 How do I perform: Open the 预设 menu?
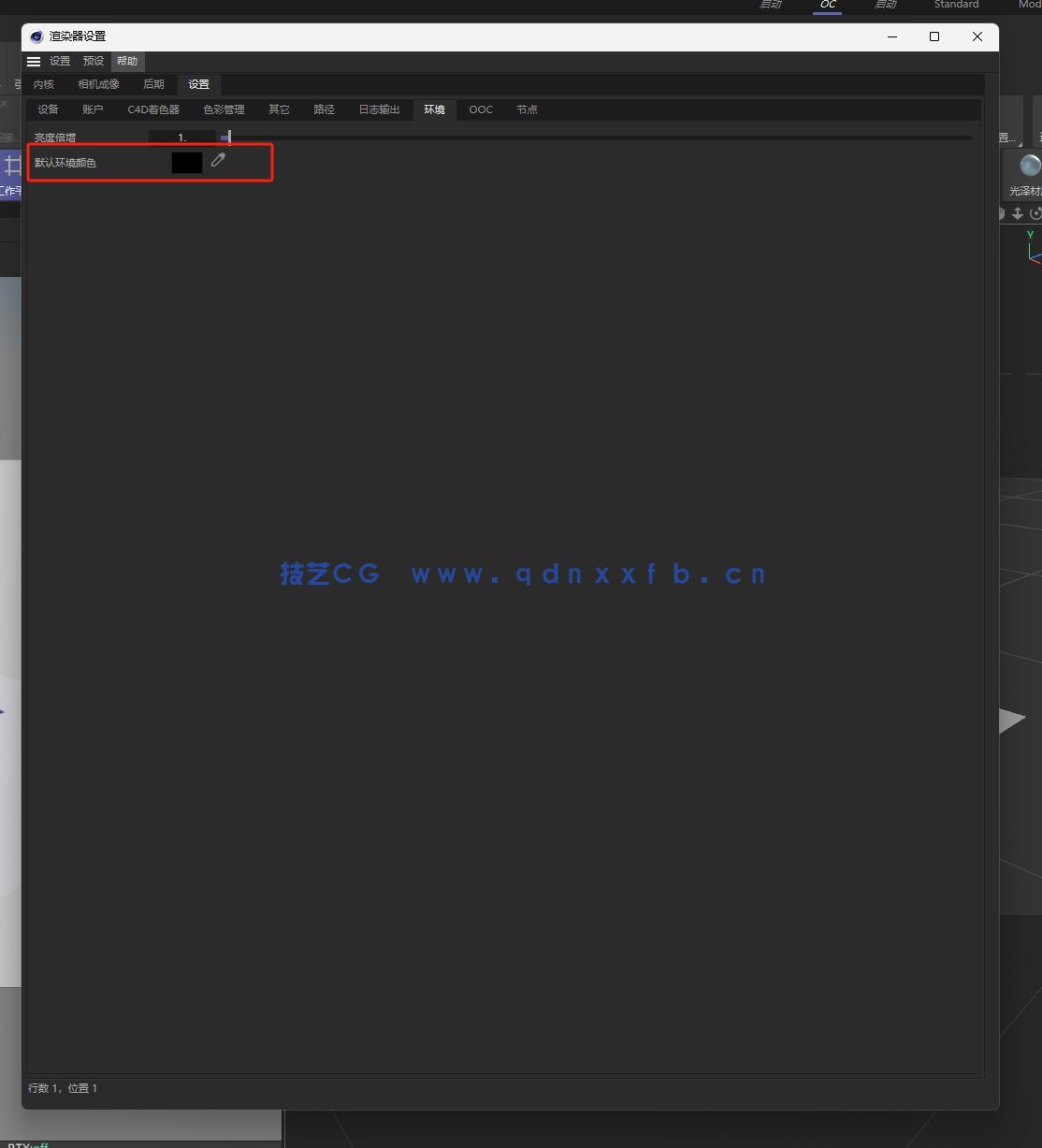pos(92,61)
